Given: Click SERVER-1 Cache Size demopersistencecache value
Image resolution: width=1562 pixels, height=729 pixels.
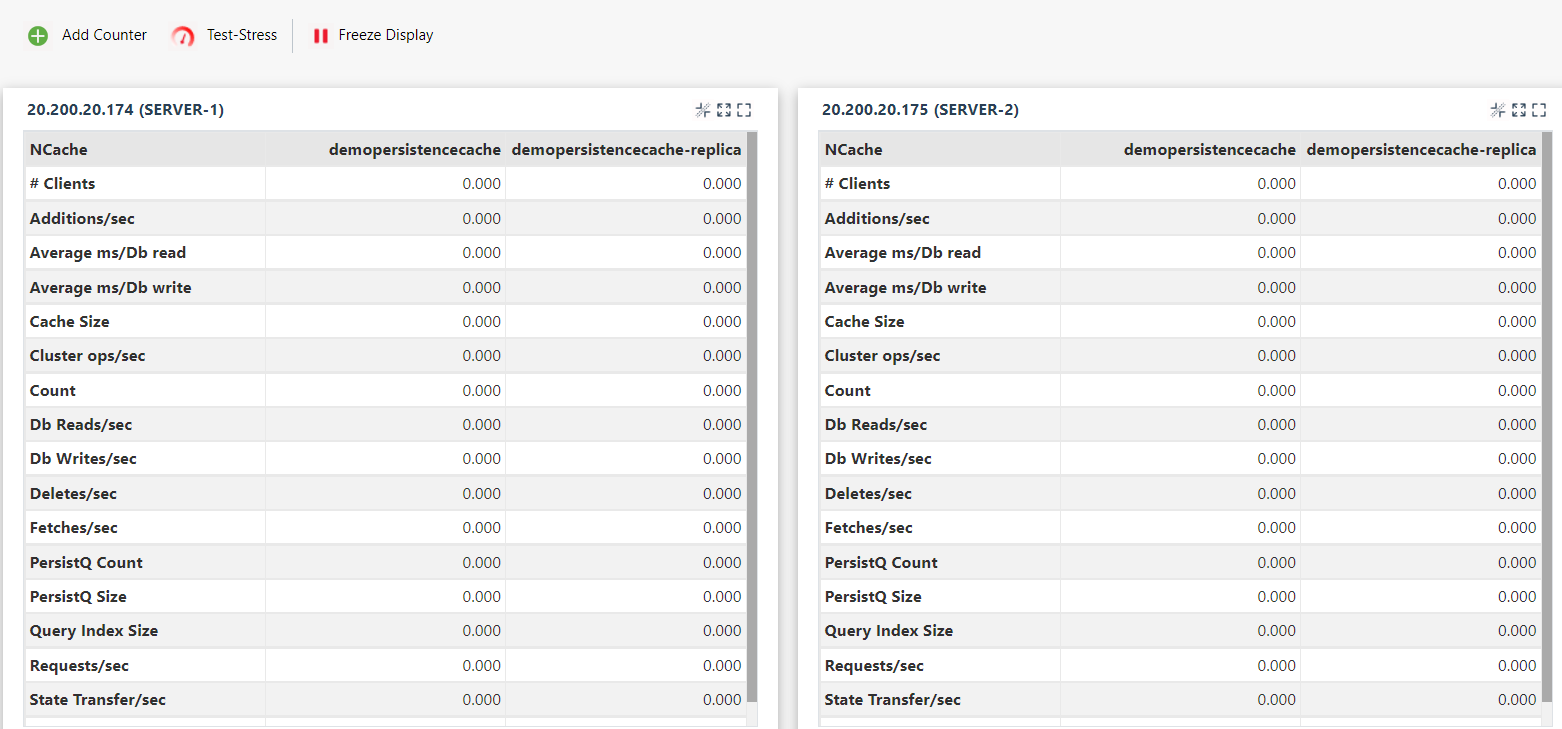Looking at the screenshot, I should pyautogui.click(x=482, y=322).
